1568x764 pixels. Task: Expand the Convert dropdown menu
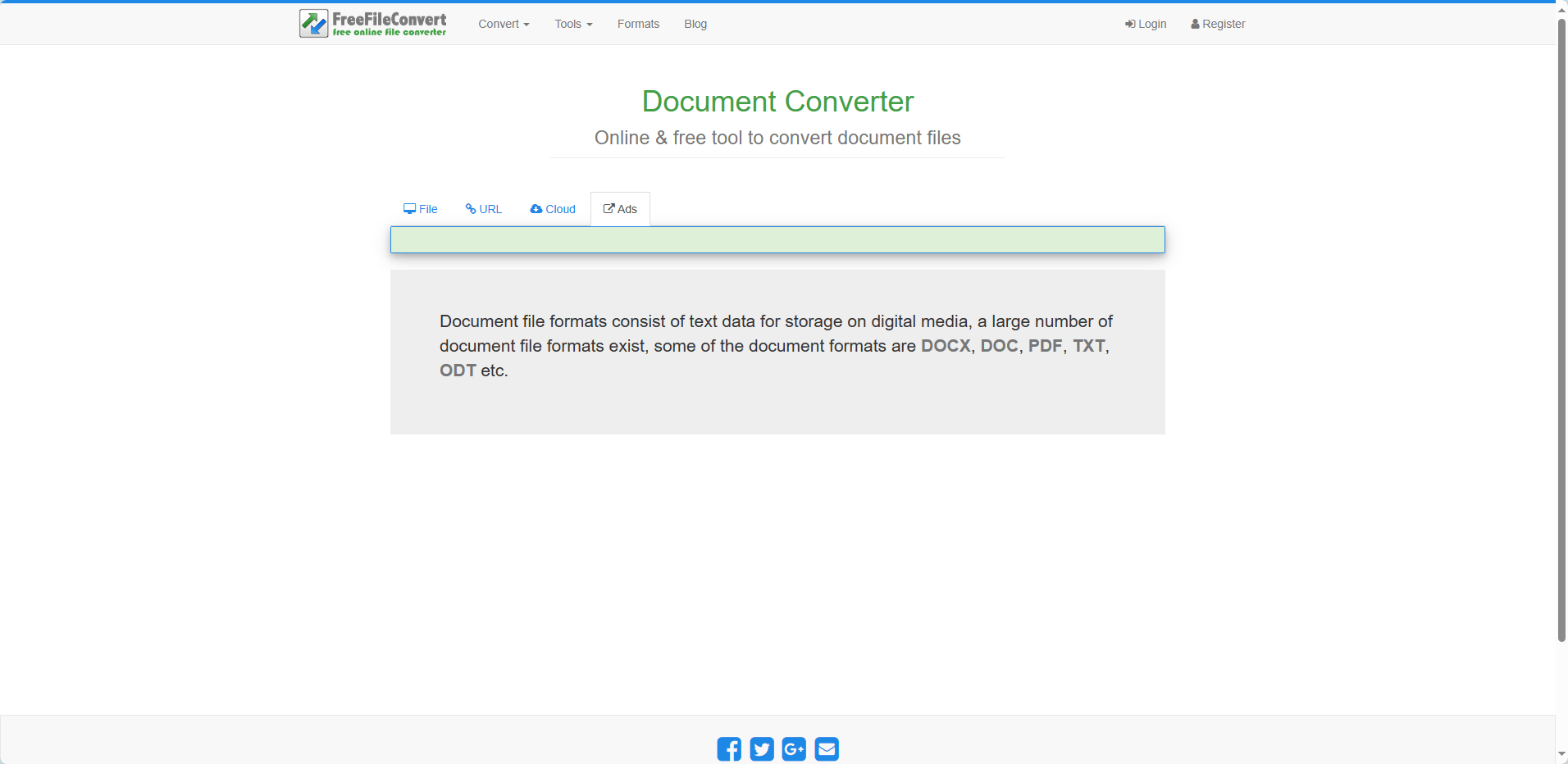(504, 24)
